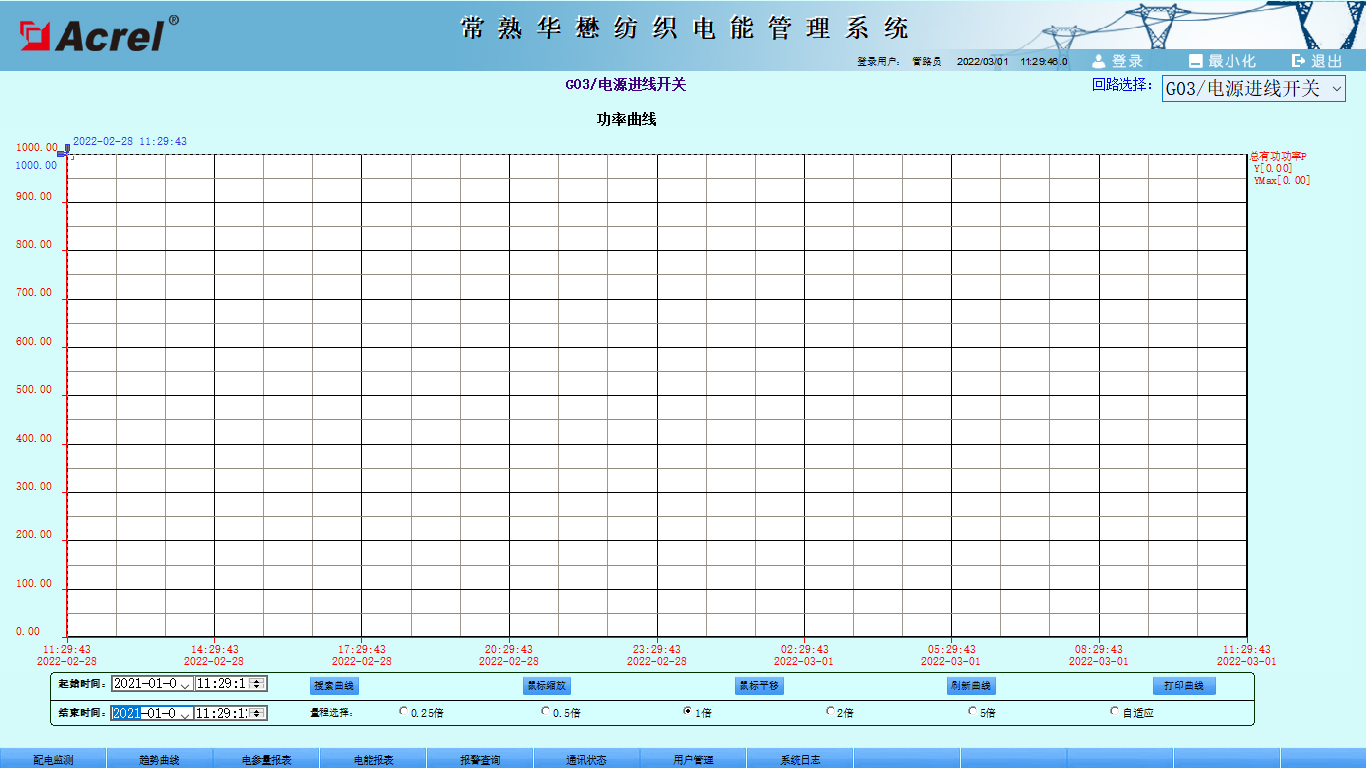The height and width of the screenshot is (768, 1366).
Task: Click the Y[0.00] legend value
Action: pyautogui.click(x=1273, y=169)
